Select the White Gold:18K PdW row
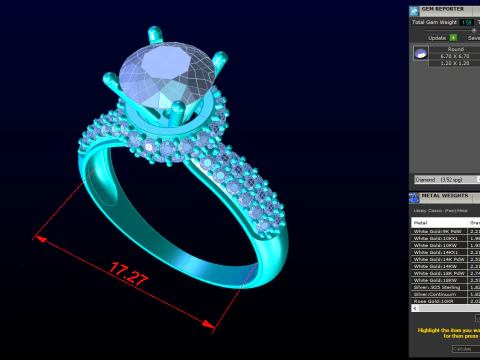Screen dimensions: 480x360 [x=446, y=273]
